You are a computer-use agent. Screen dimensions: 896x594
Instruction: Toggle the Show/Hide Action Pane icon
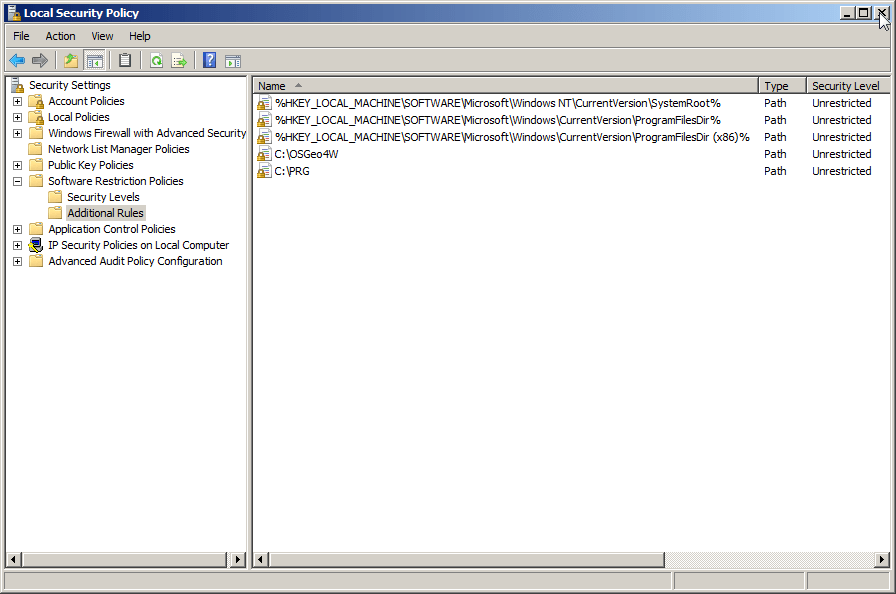pyautogui.click(x=233, y=61)
